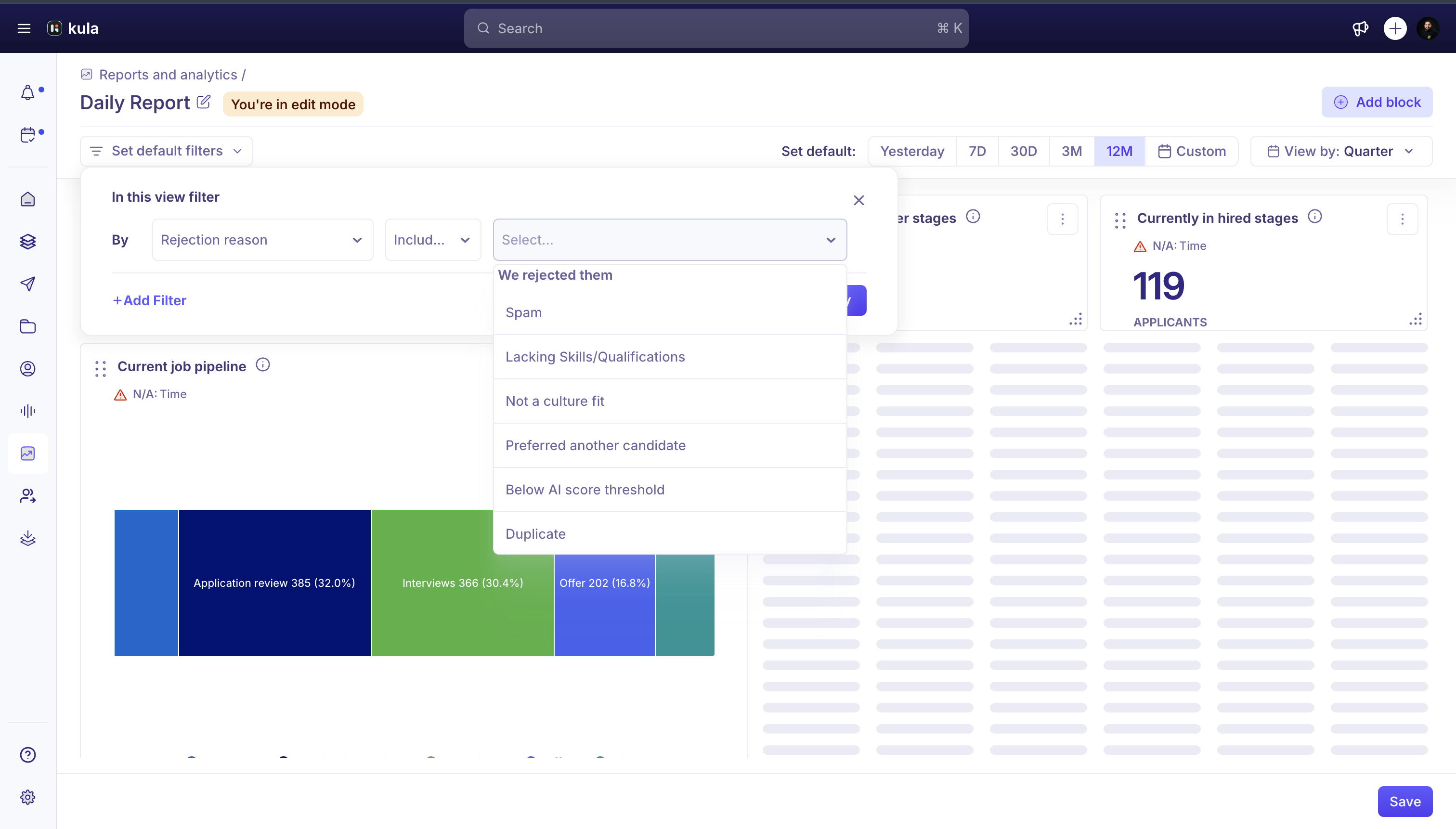Open the home icon in sidebar
The height and width of the screenshot is (829, 1456).
(28, 199)
